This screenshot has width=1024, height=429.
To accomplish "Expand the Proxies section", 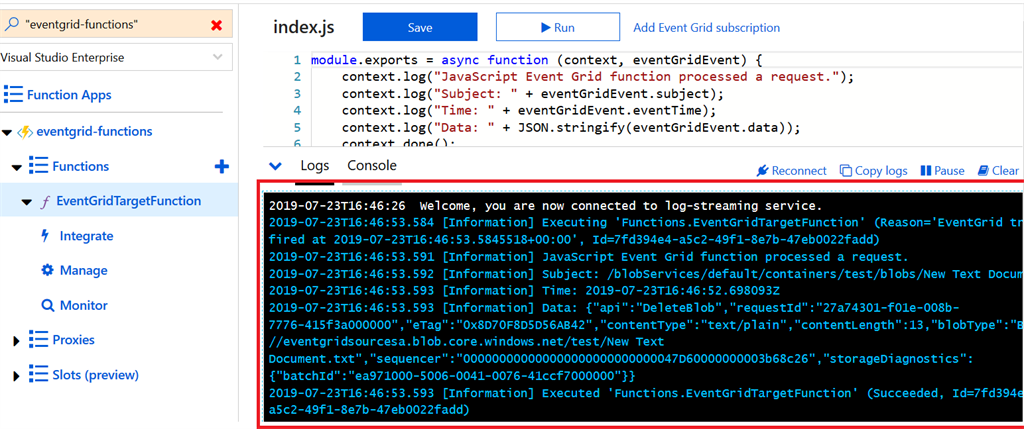I will coord(16,341).
